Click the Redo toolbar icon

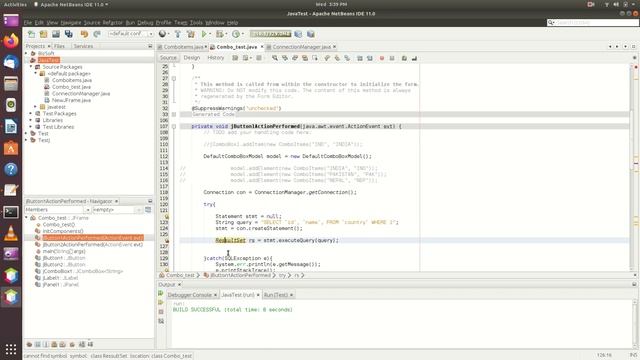click(x=97, y=34)
